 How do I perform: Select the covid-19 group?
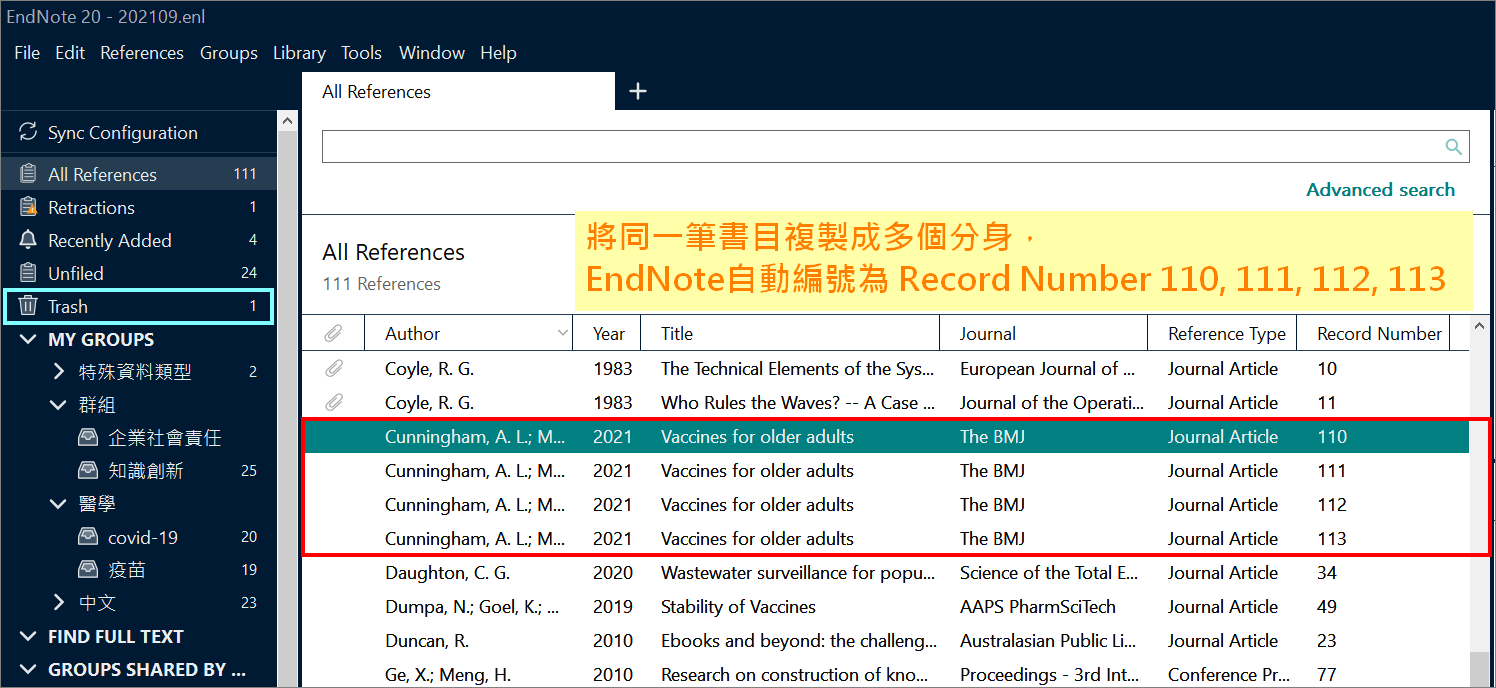click(139, 537)
